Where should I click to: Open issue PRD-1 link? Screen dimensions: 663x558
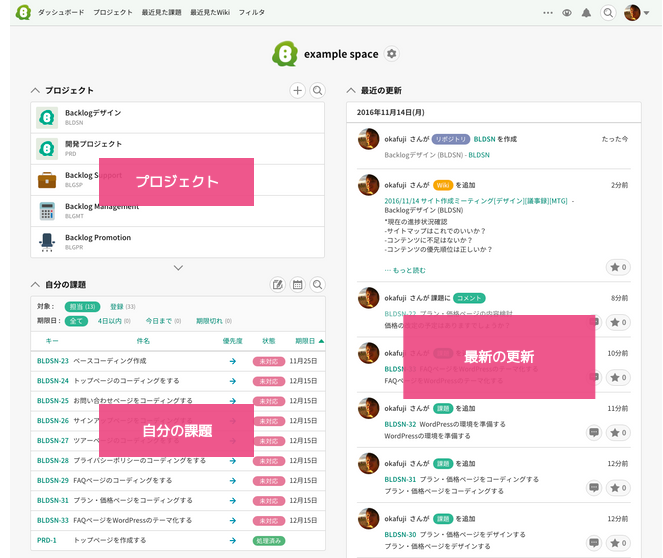coord(47,540)
